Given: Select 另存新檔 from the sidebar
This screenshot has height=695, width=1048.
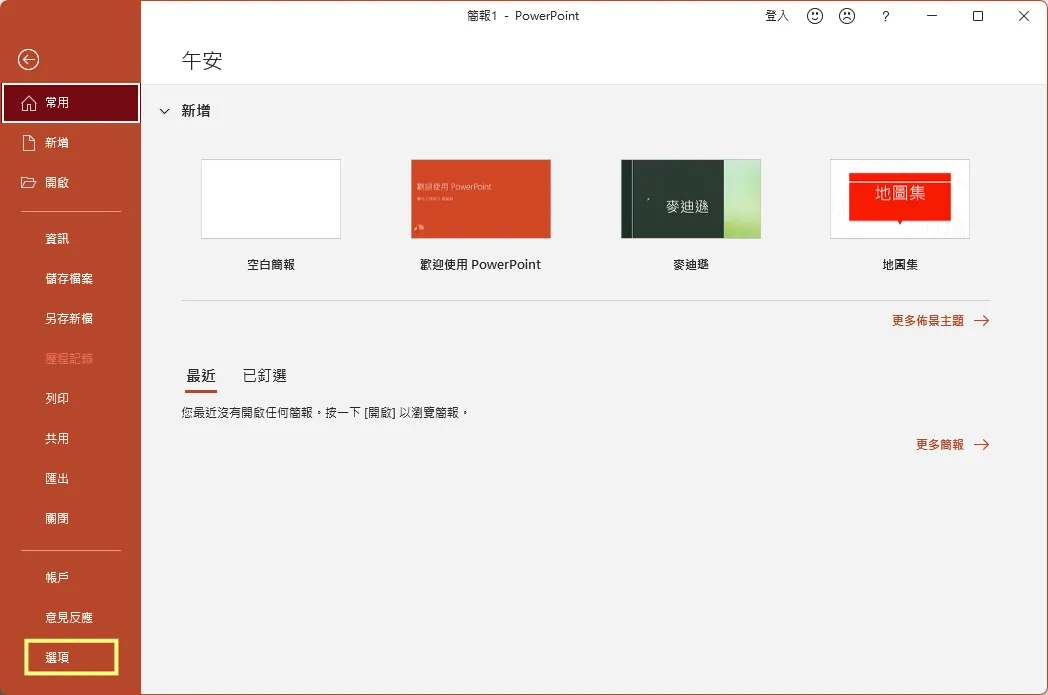Looking at the screenshot, I should pos(69,319).
